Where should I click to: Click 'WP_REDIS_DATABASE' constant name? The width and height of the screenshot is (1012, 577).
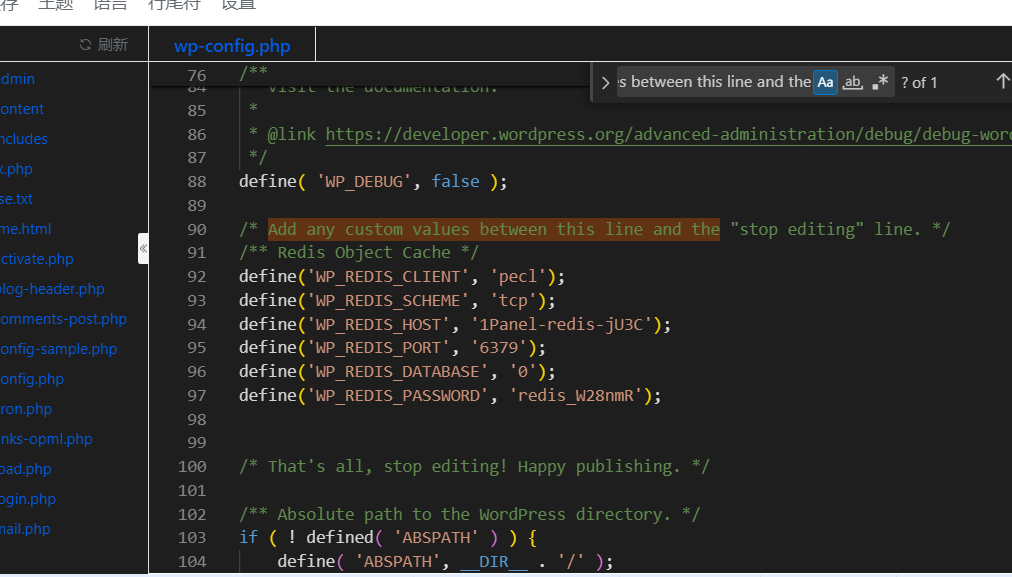pos(398,372)
